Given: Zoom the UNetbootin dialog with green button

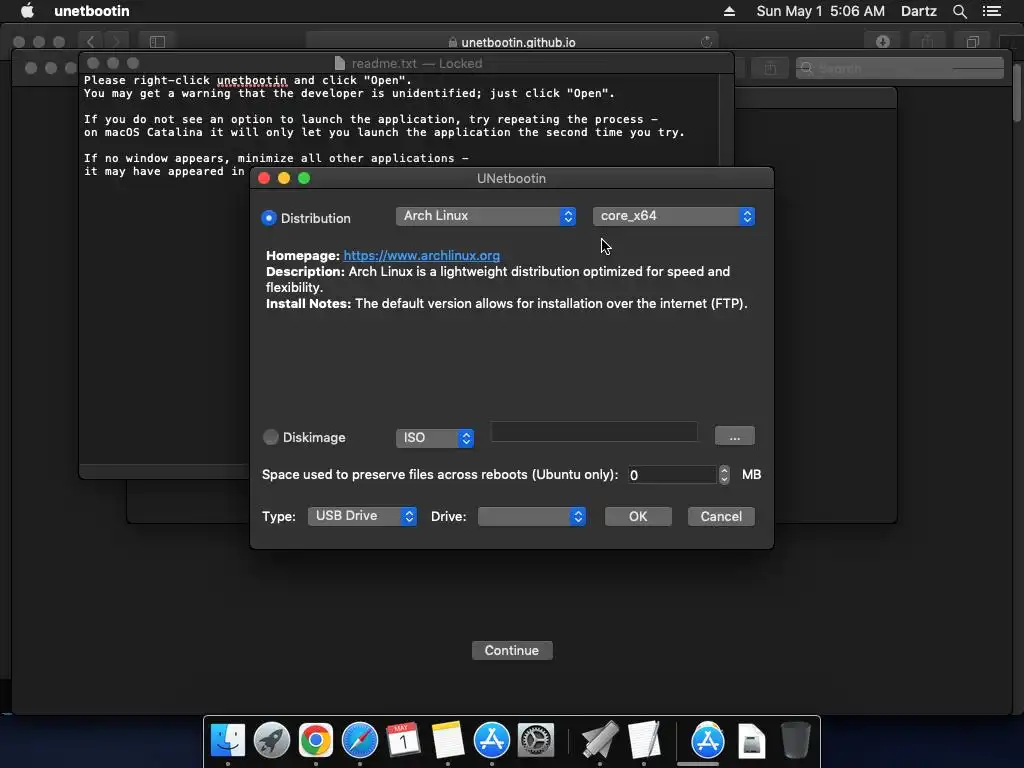Looking at the screenshot, I should tap(304, 178).
